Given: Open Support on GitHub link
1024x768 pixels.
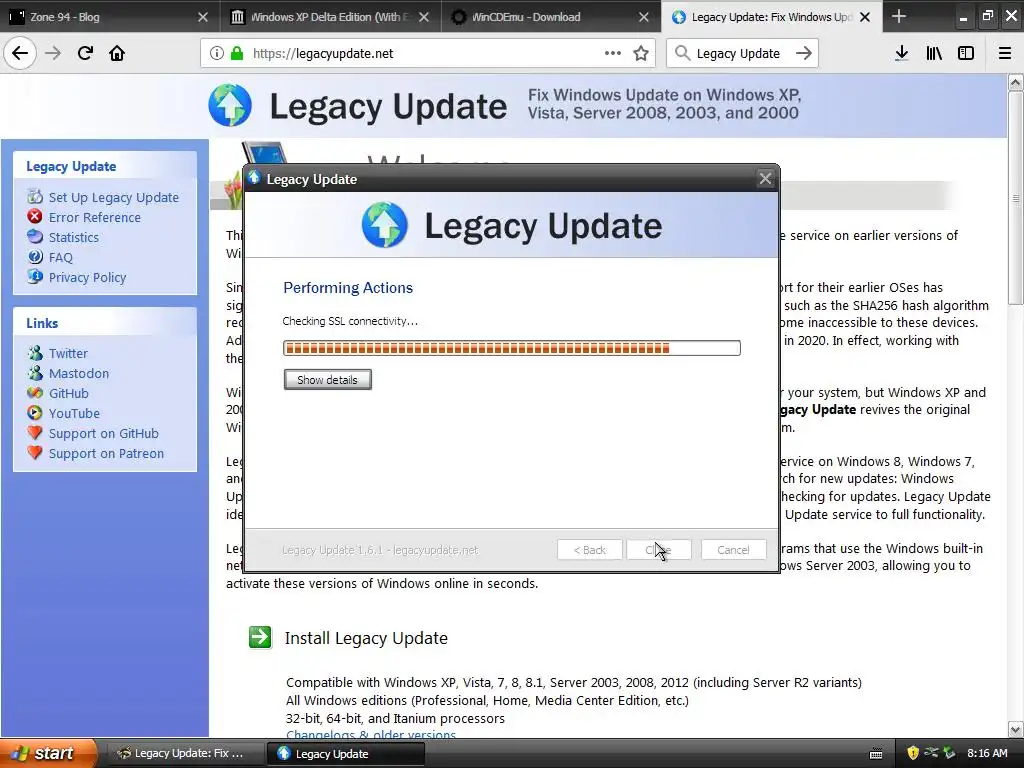Looking at the screenshot, I should click(x=104, y=434).
